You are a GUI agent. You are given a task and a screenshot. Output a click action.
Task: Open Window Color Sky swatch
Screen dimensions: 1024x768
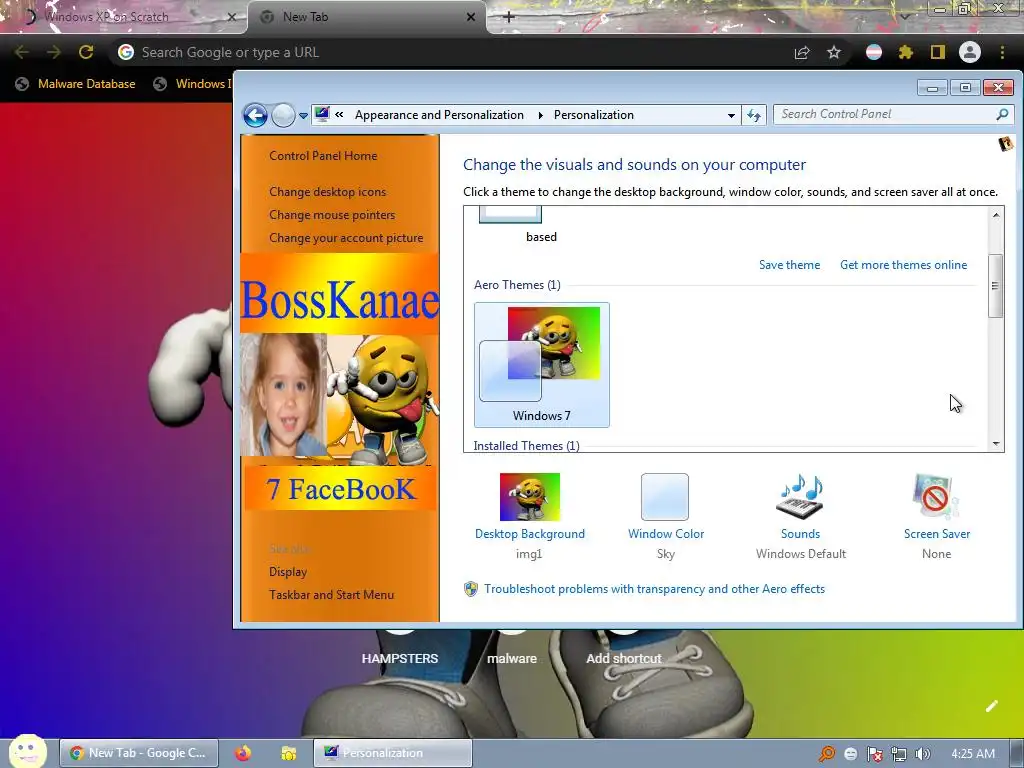click(665, 497)
